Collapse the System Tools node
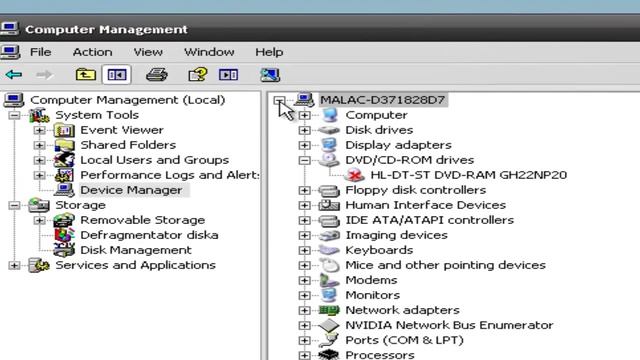The width and height of the screenshot is (640, 360). pyautogui.click(x=14, y=115)
